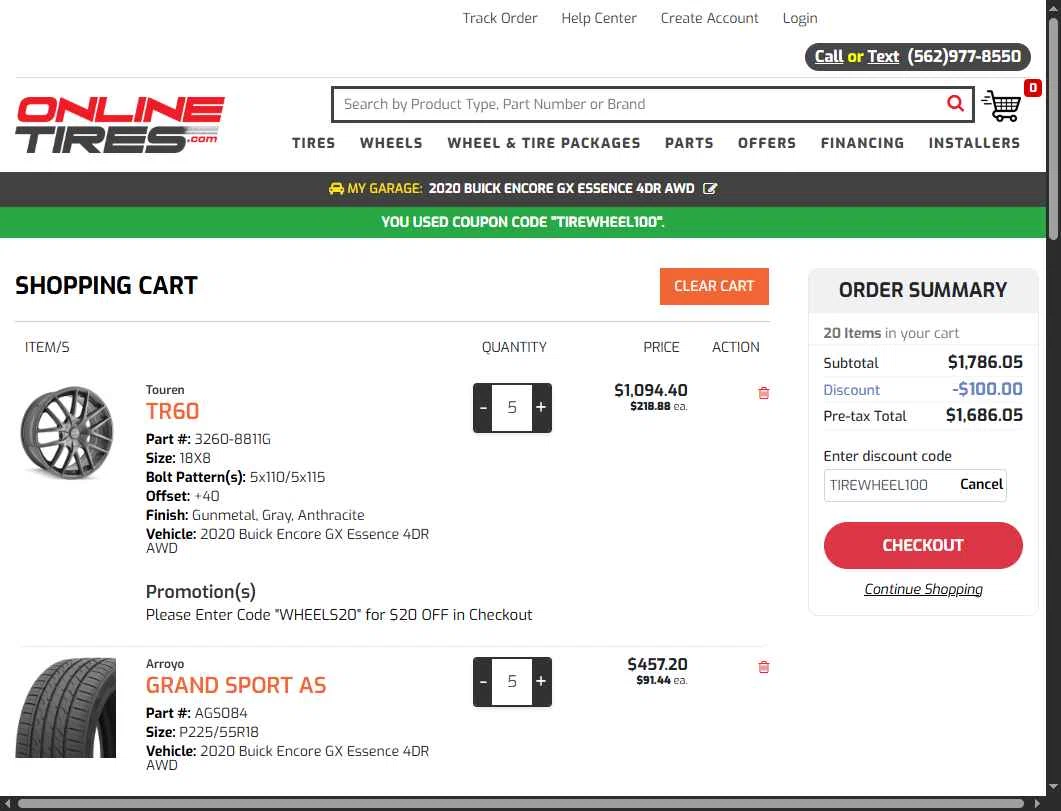
Task: Click the Clear Cart button
Action: [x=714, y=287]
